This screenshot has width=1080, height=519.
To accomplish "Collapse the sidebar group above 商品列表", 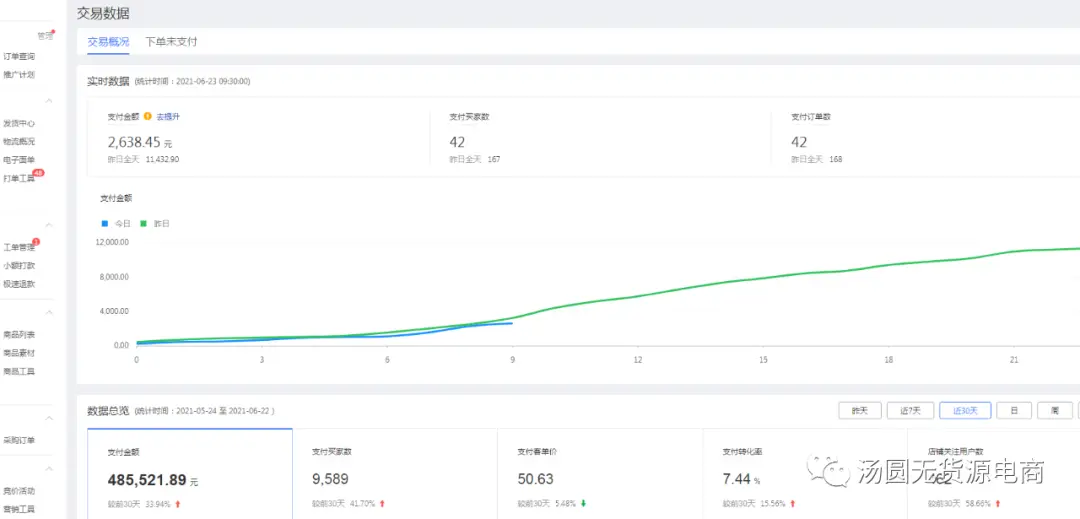I will (50, 313).
